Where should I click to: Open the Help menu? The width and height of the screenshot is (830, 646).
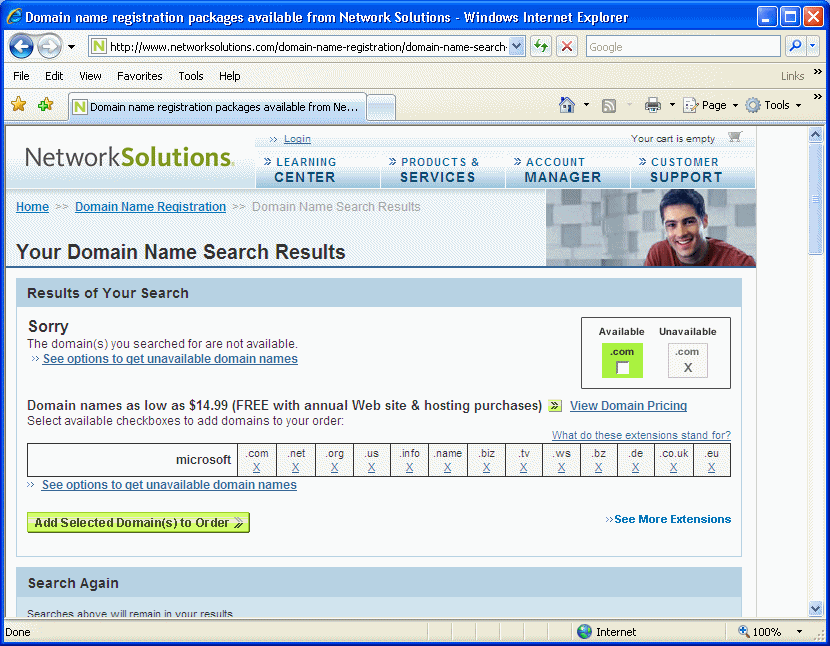click(230, 76)
